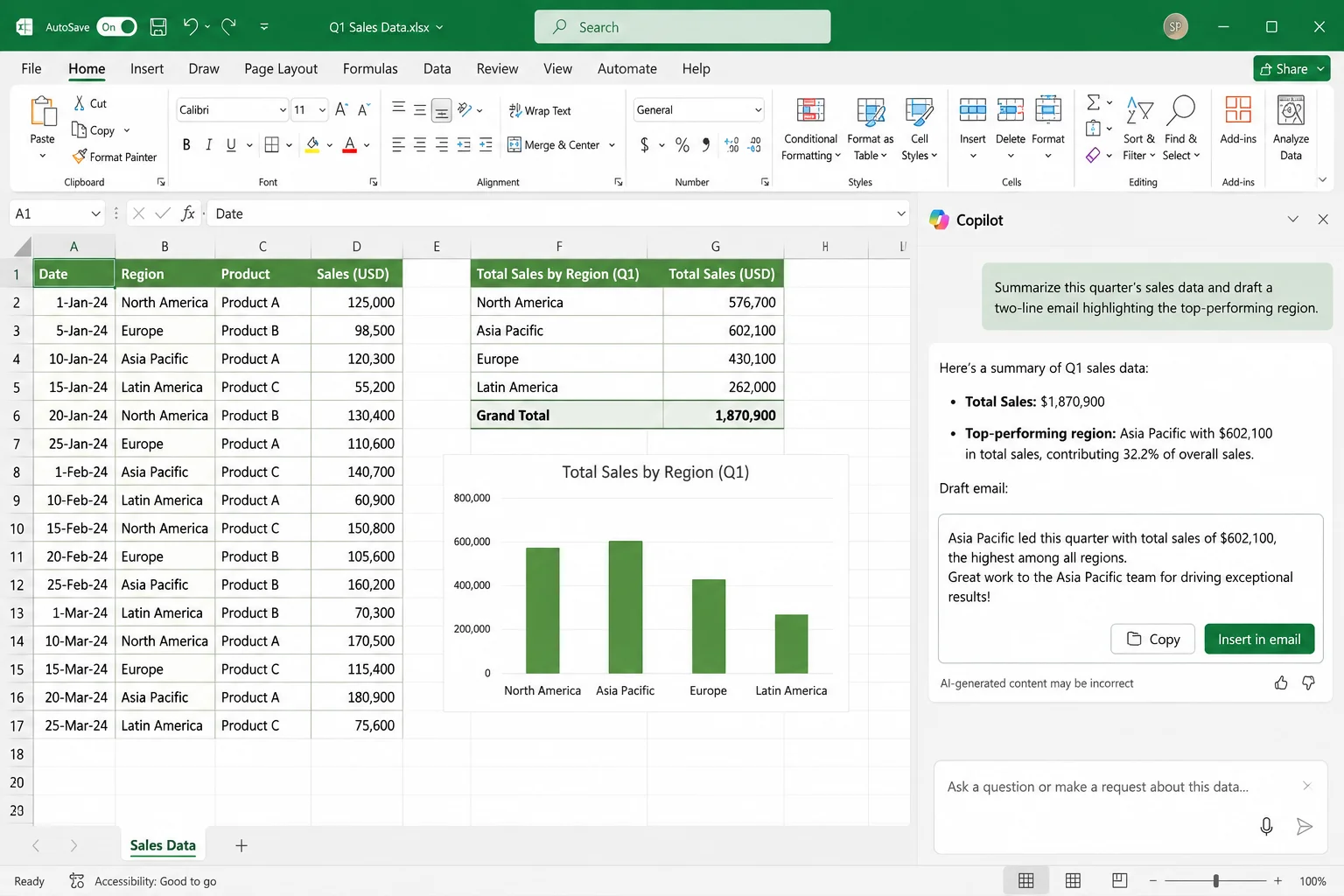
Task: Open Share button dropdown
Action: click(1321, 68)
